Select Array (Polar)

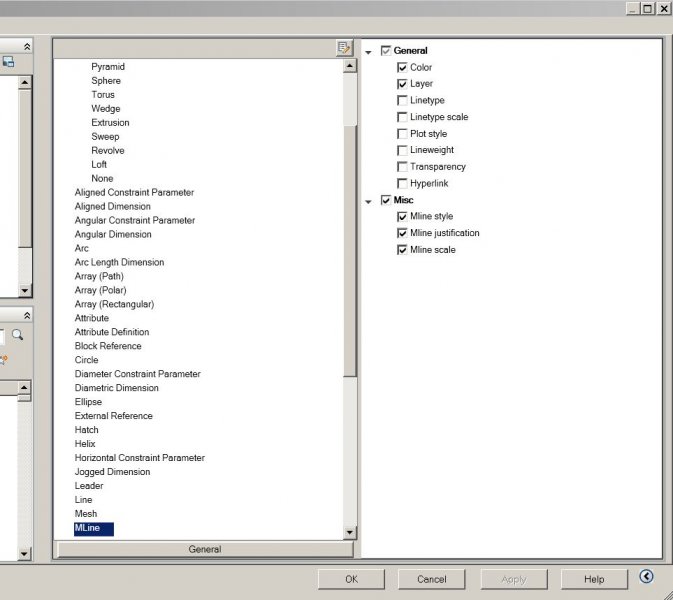[100, 290]
